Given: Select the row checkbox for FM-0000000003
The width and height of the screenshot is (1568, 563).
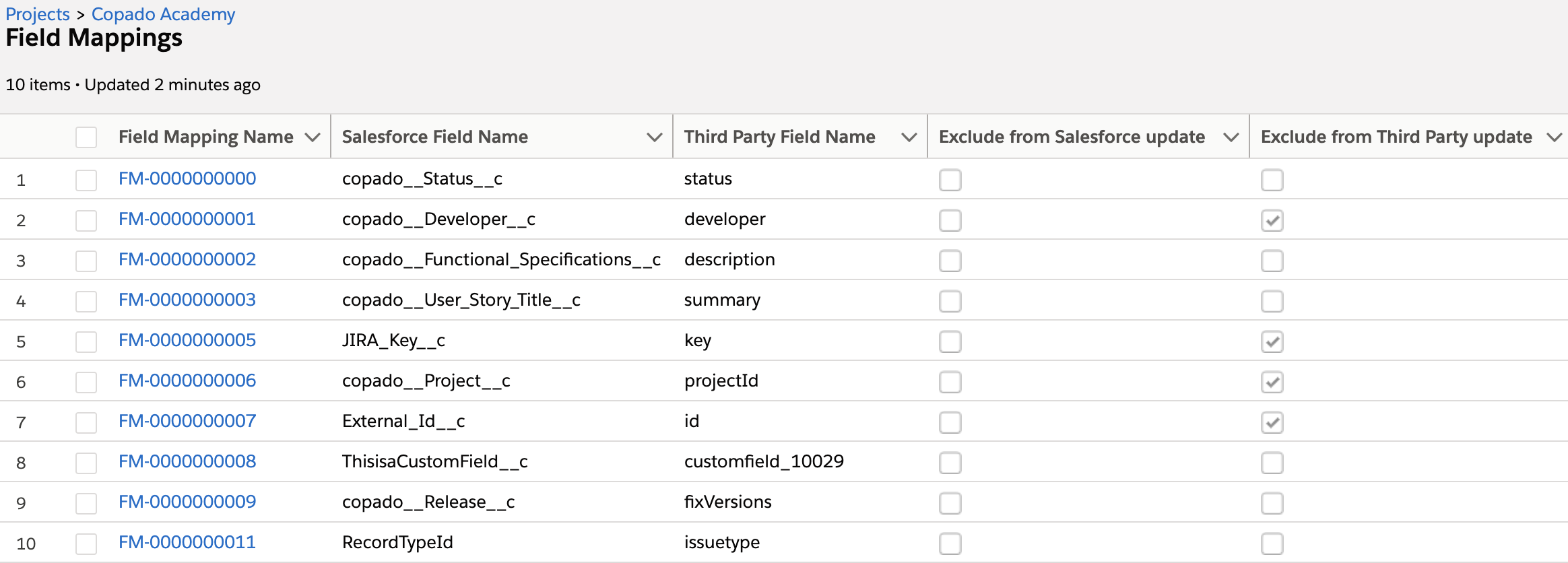Looking at the screenshot, I should tap(86, 301).
